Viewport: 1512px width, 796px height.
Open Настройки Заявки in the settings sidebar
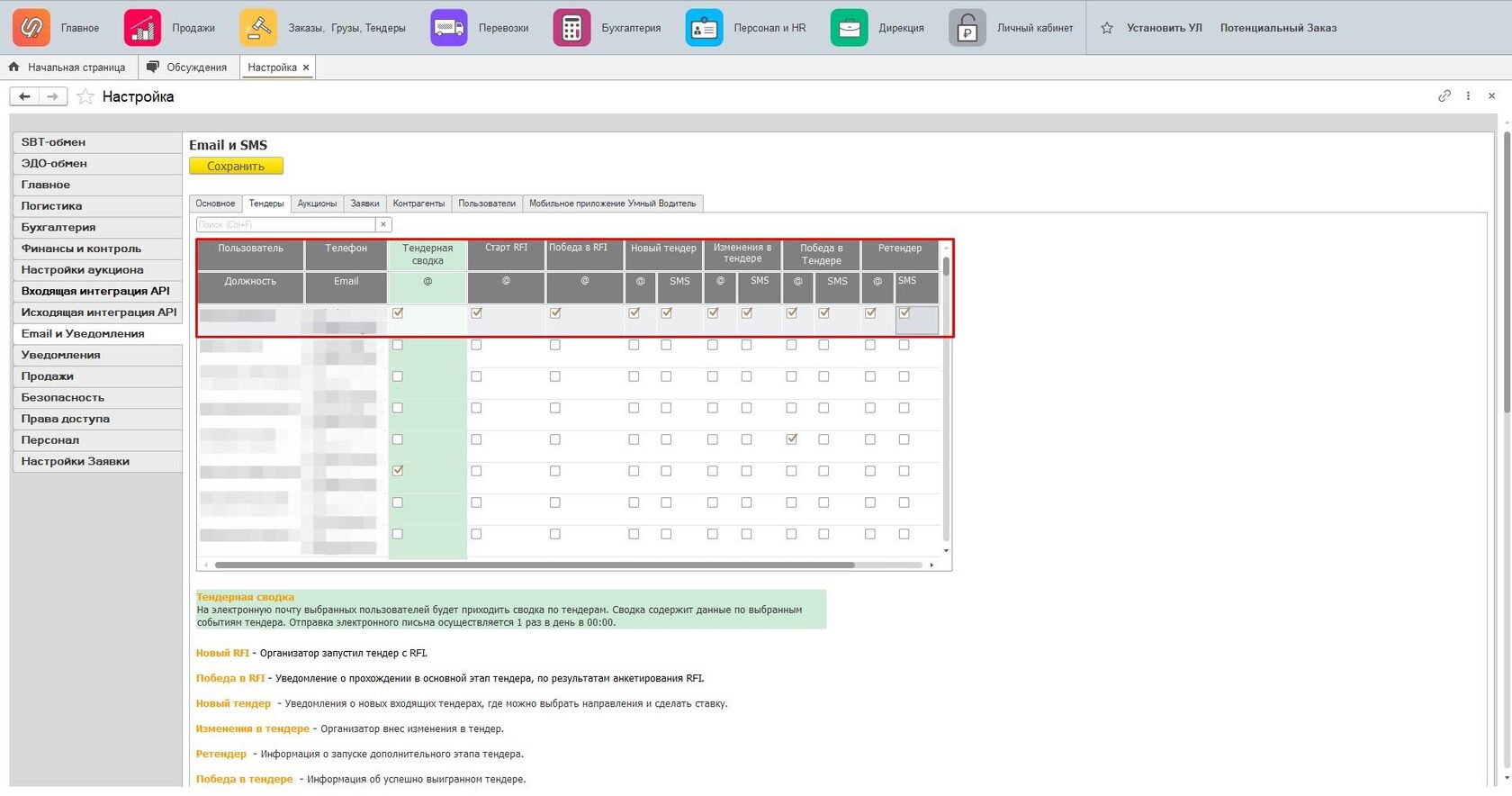click(97, 461)
